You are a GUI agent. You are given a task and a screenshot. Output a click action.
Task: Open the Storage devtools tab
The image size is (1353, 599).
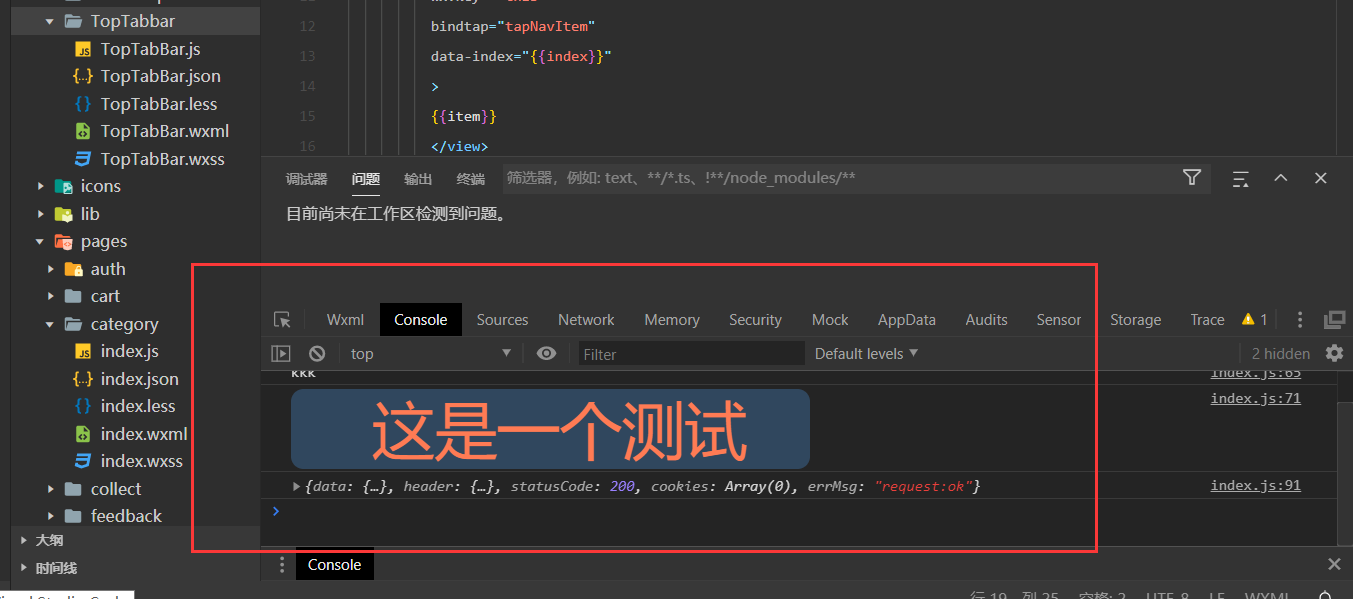click(x=1135, y=320)
